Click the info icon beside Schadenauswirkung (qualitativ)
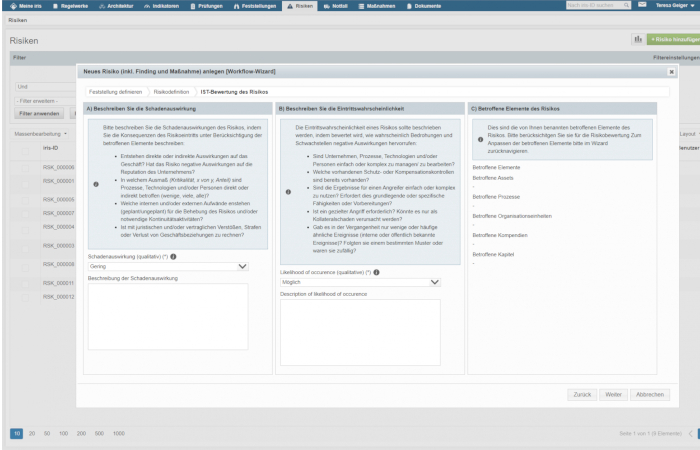The height and width of the screenshot is (450, 700). [x=174, y=257]
